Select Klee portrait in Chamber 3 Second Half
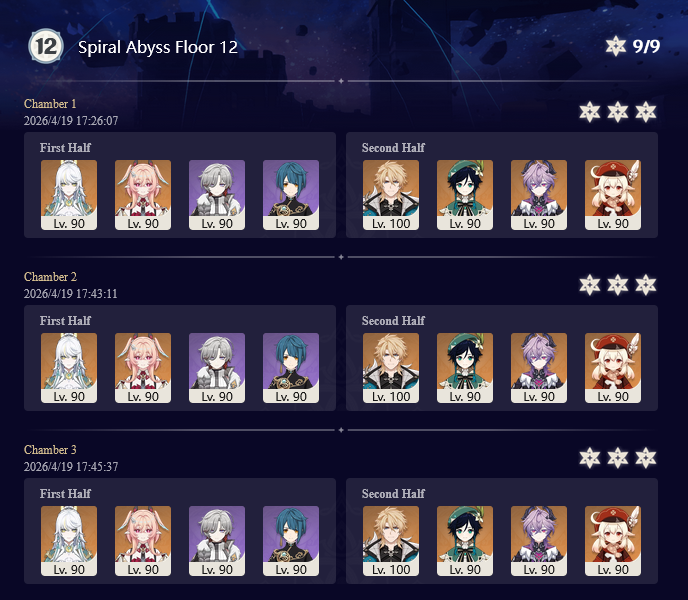The height and width of the screenshot is (600, 688). tap(613, 541)
